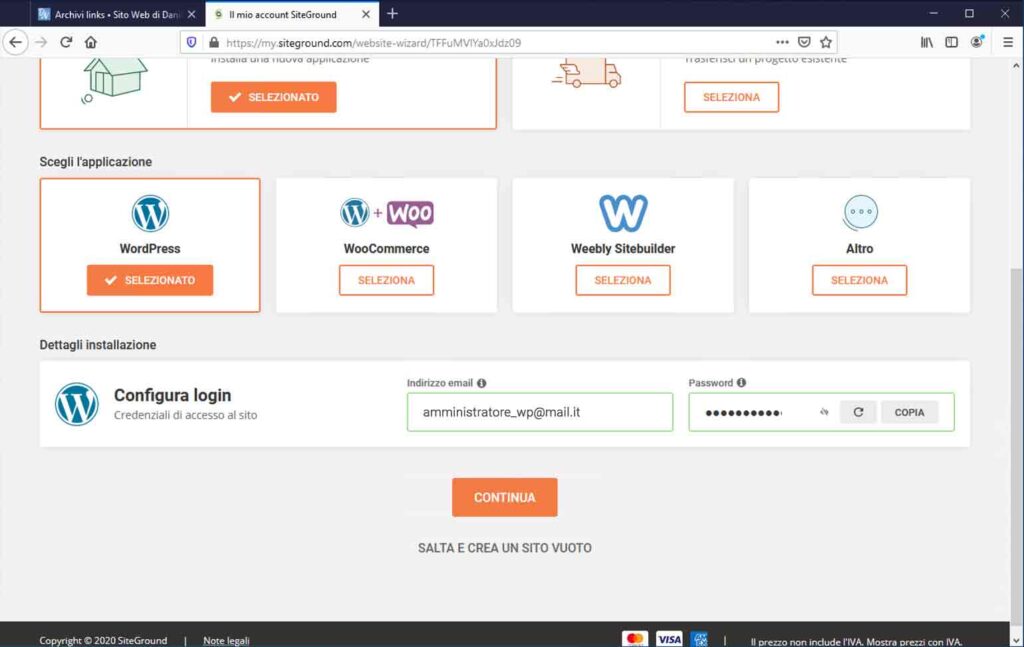The height and width of the screenshot is (647, 1024).
Task: Click the American Express payment logo
Action: tap(699, 639)
